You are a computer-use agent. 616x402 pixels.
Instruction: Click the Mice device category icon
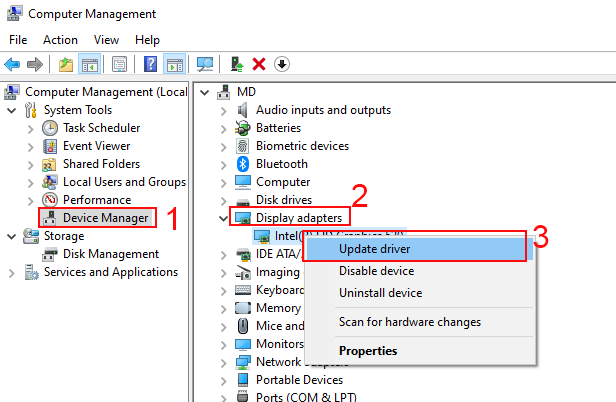(x=243, y=326)
